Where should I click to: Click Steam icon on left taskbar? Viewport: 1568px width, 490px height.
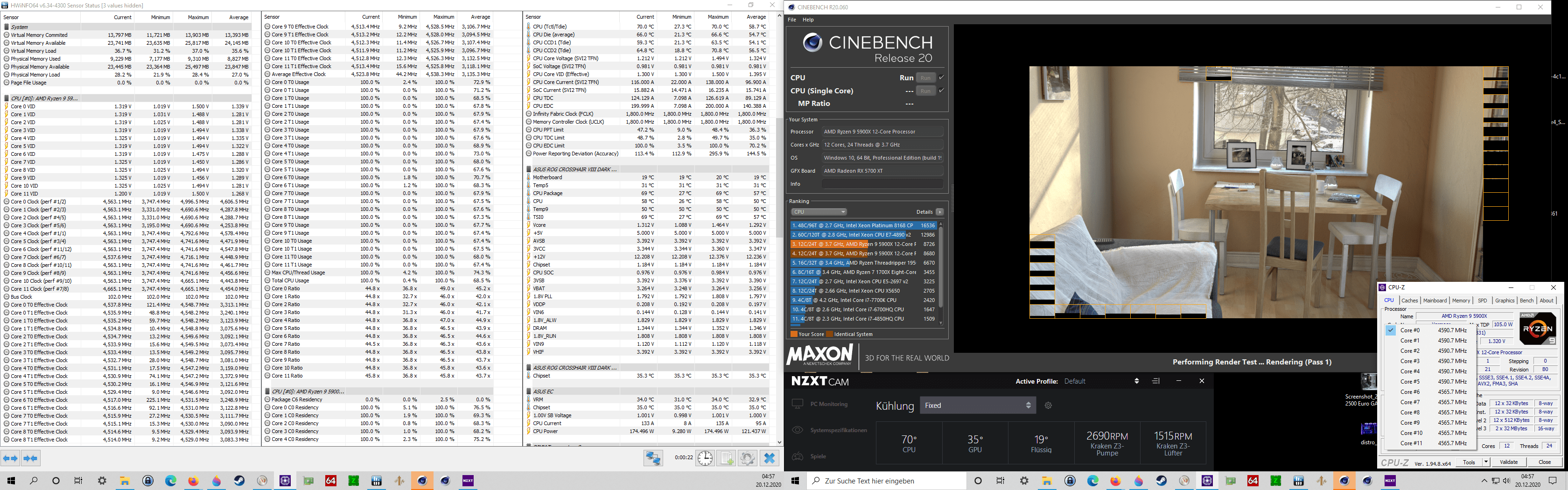(239, 481)
